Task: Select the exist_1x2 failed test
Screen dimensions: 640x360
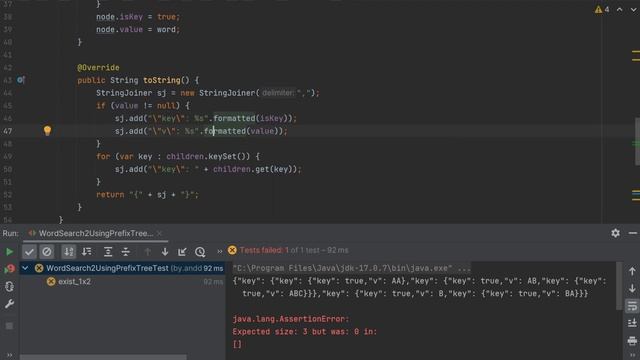Action: pos(74,282)
